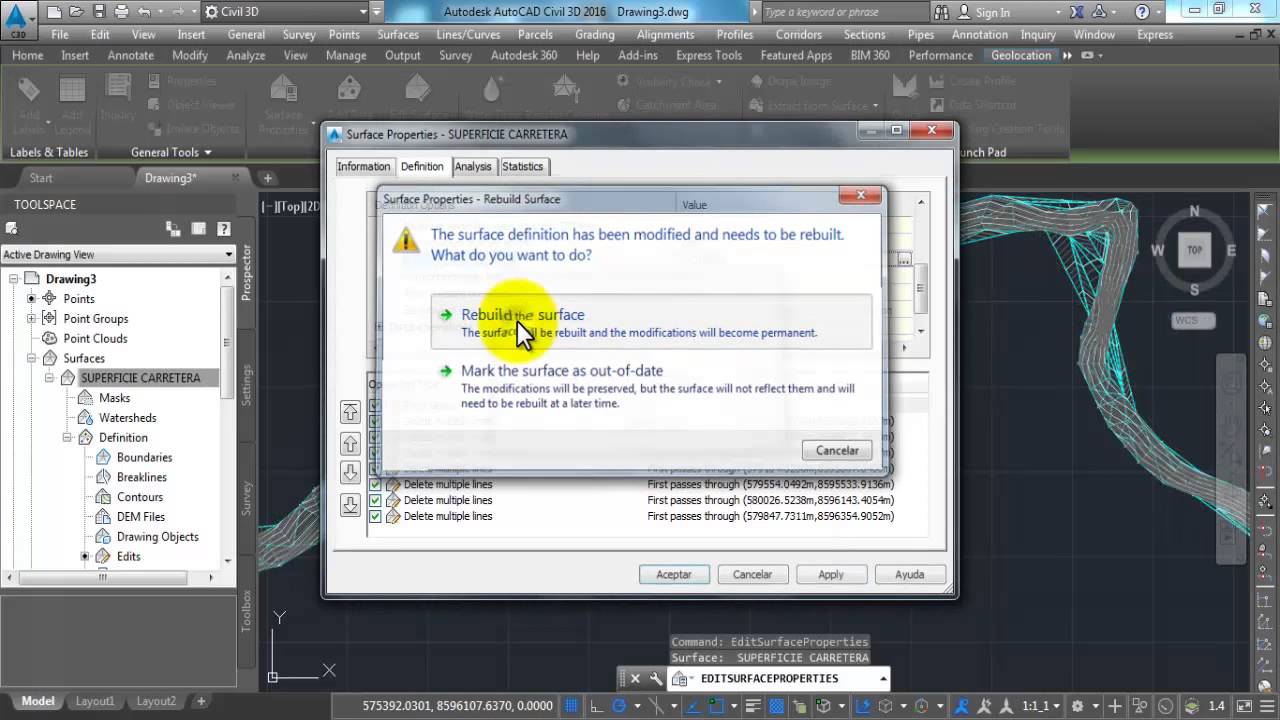Click the Save icon in quick access toolbar
Image resolution: width=1280 pixels, height=720 pixels.
pos(99,12)
